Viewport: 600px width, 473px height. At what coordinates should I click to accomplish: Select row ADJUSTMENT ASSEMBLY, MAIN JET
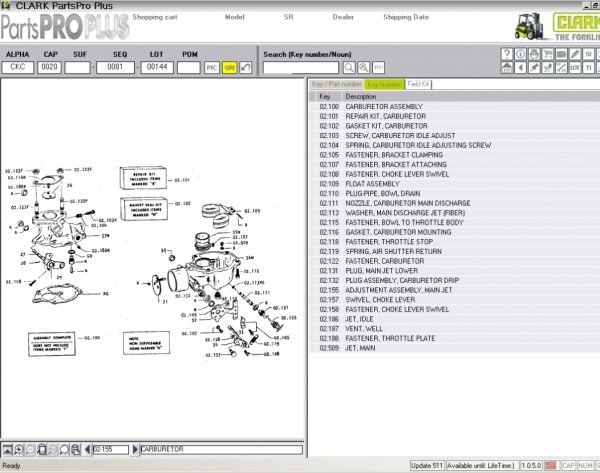(454, 290)
